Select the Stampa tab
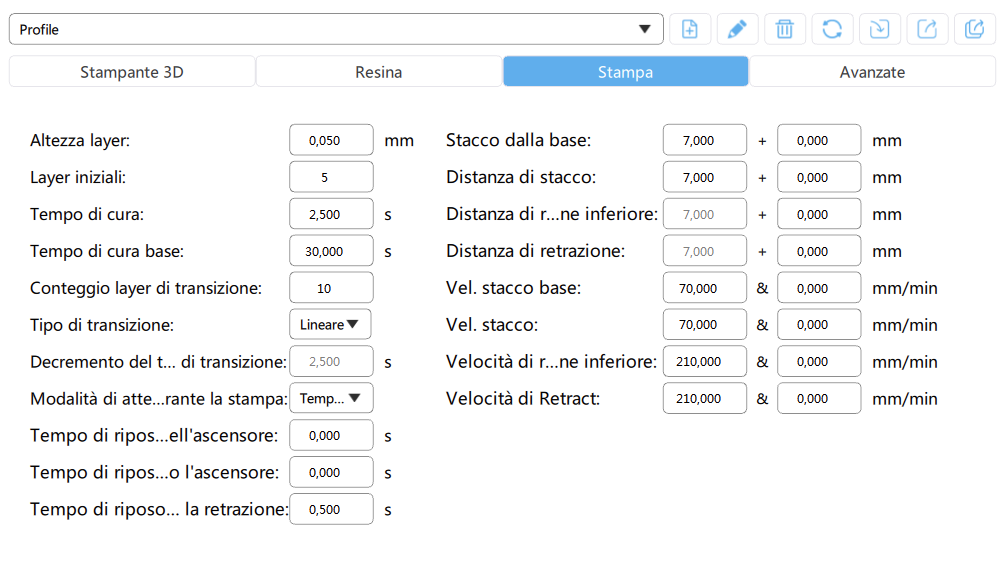Screen dimensions: 1006x565 click(x=626, y=72)
